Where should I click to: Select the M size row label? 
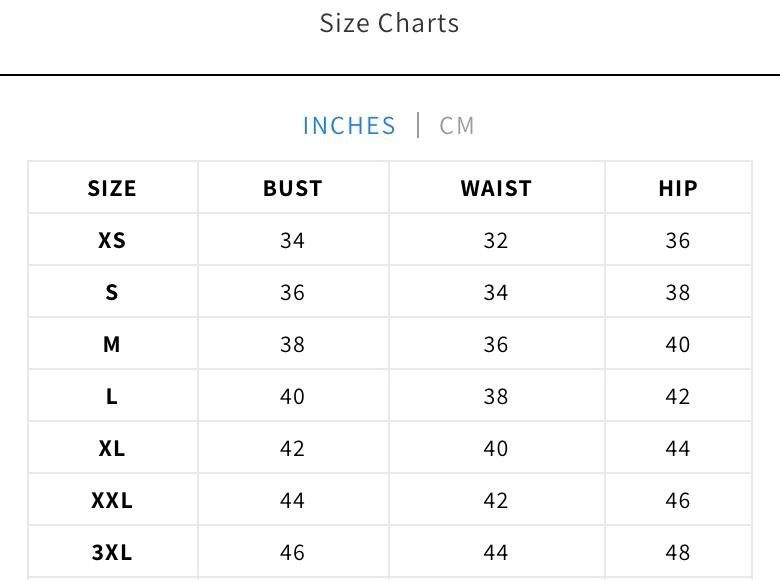click(112, 344)
